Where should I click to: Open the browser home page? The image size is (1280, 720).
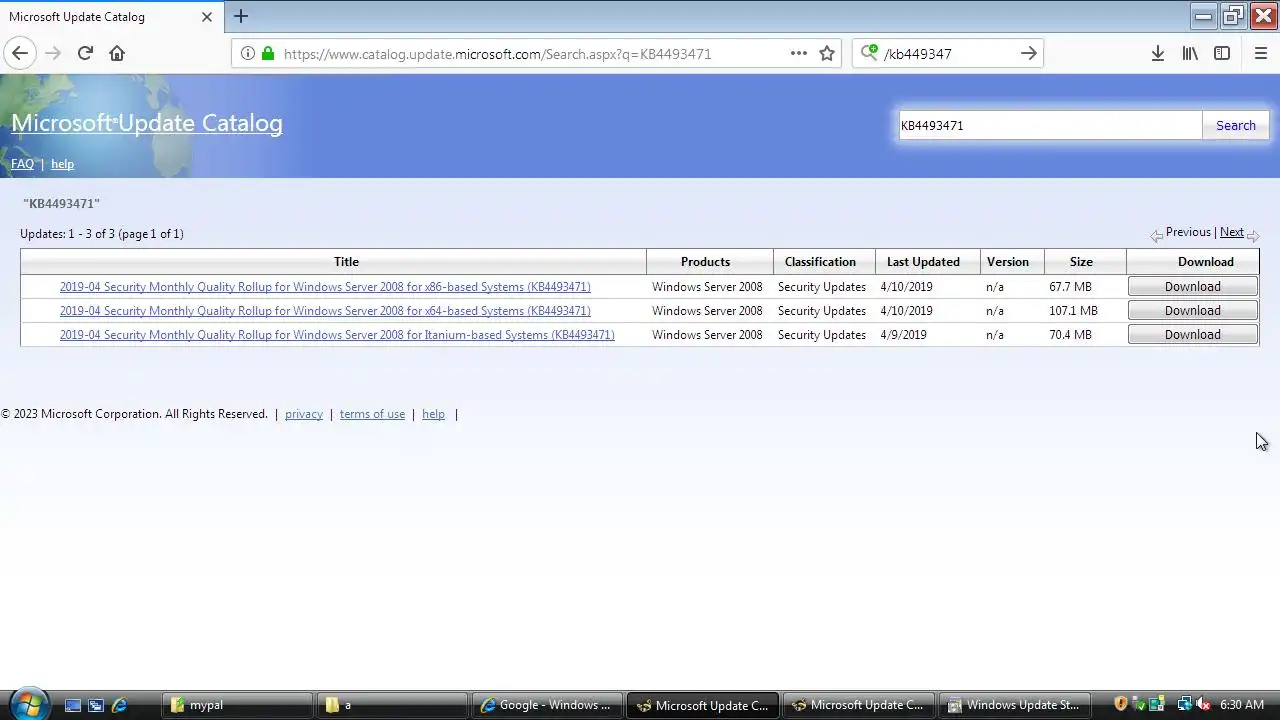pyautogui.click(x=117, y=53)
